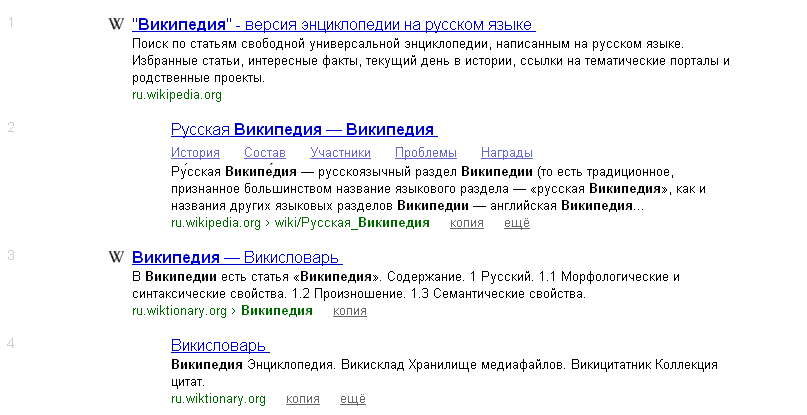This screenshot has width=807, height=415.
Task: Open "Википедия - версия энциклопедии на русском языке" result
Action: (334, 24)
